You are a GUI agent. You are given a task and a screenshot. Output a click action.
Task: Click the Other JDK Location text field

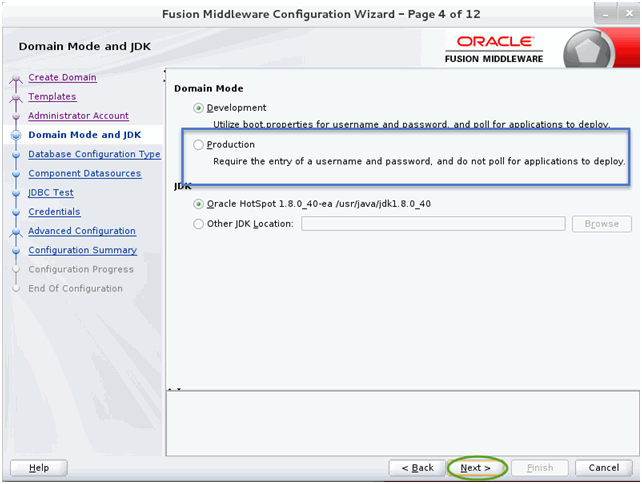[x=433, y=224]
